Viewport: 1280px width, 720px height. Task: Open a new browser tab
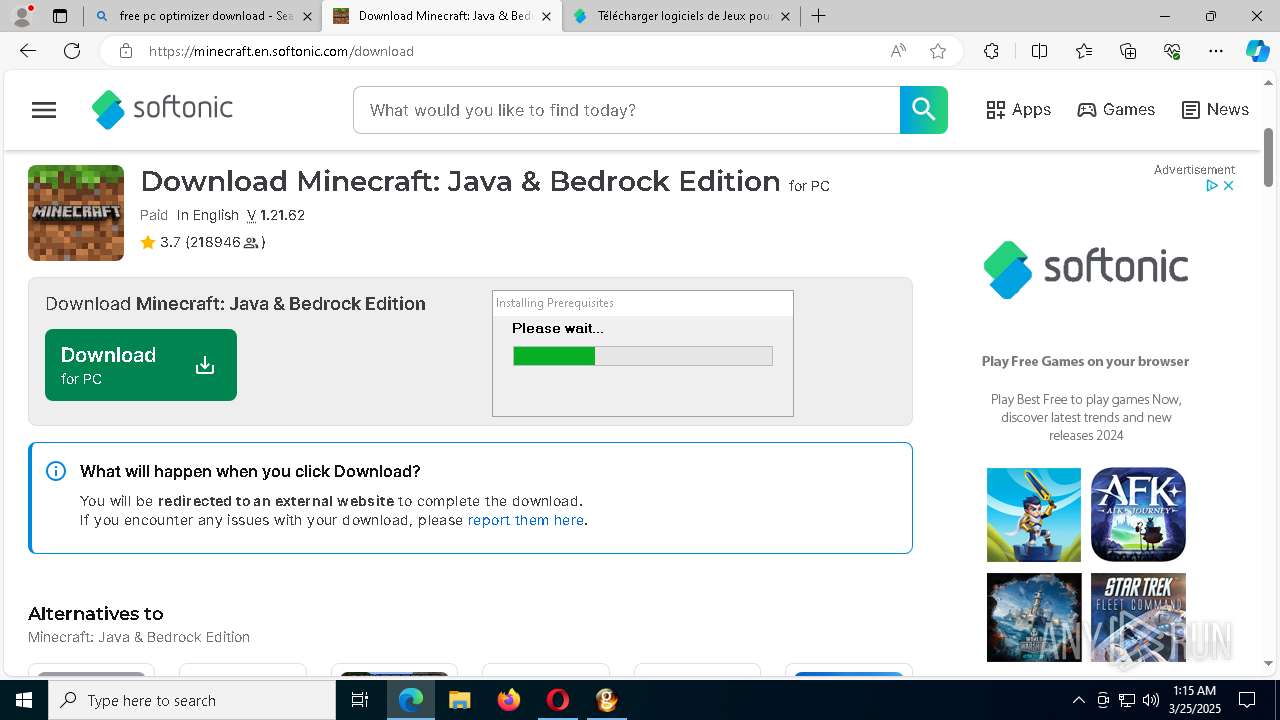point(818,16)
